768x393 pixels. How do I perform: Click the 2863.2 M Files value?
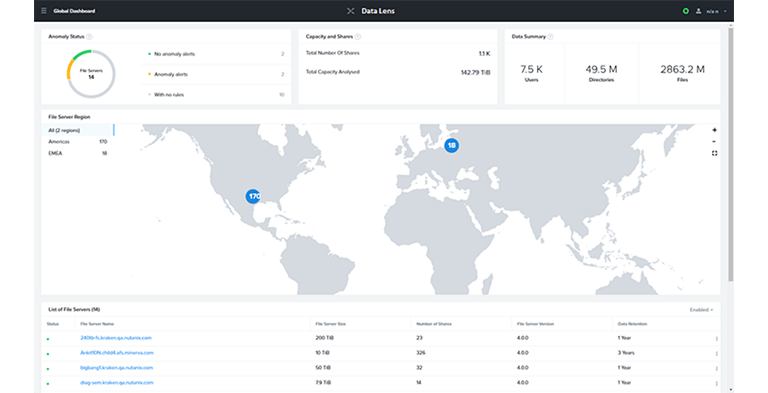(x=682, y=69)
